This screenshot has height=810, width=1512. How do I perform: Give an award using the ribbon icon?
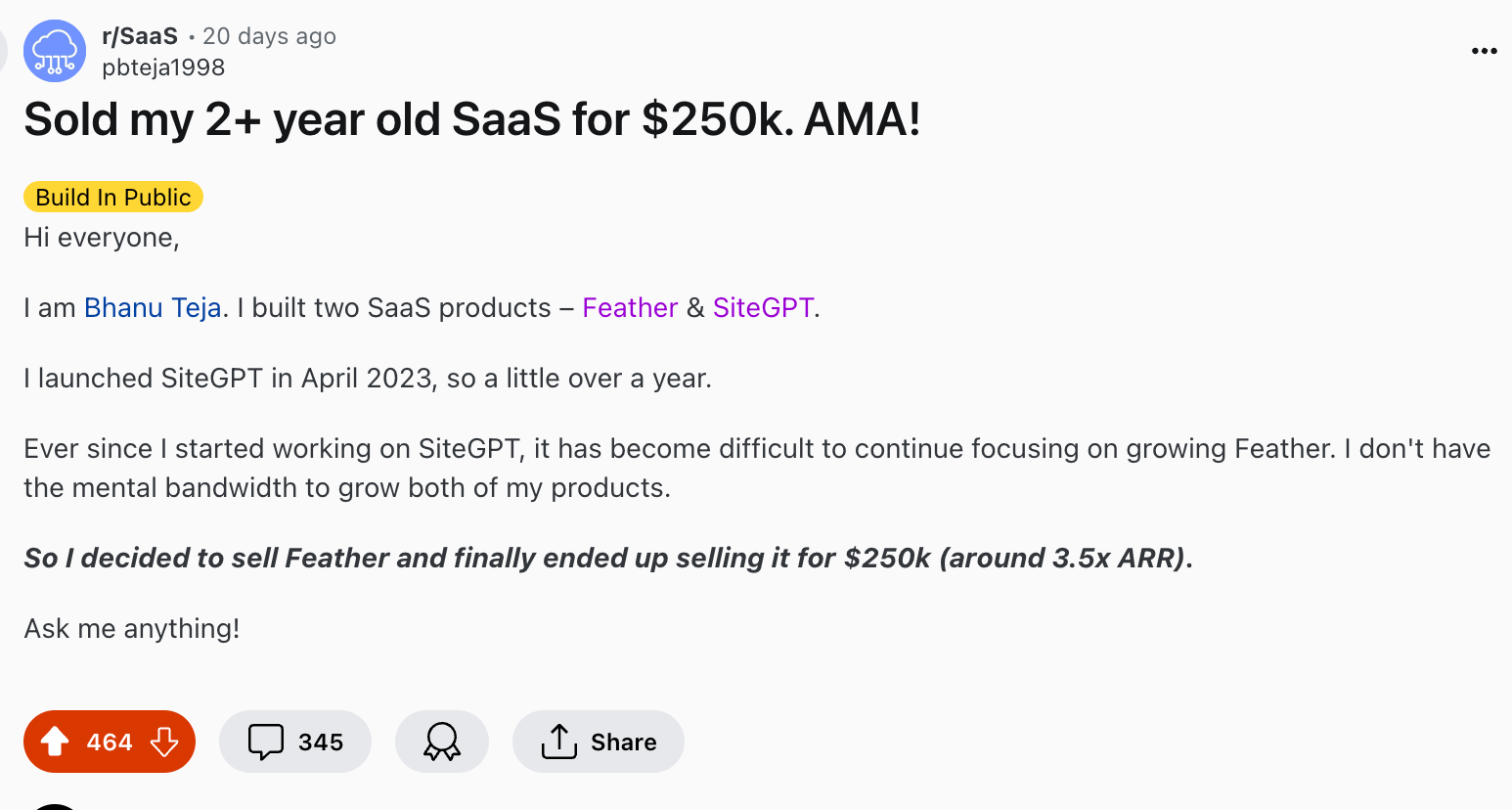point(442,742)
